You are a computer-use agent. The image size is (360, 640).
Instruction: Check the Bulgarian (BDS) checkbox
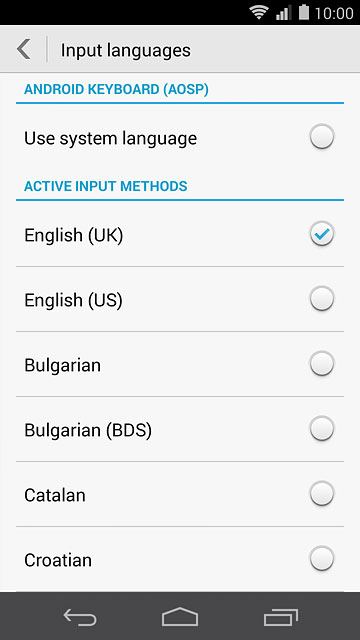click(322, 429)
